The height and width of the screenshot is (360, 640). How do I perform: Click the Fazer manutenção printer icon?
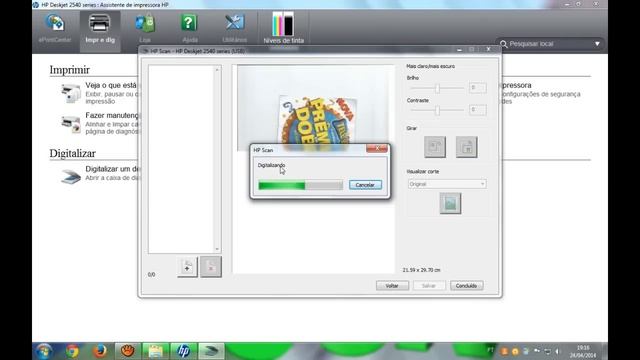tap(71, 124)
